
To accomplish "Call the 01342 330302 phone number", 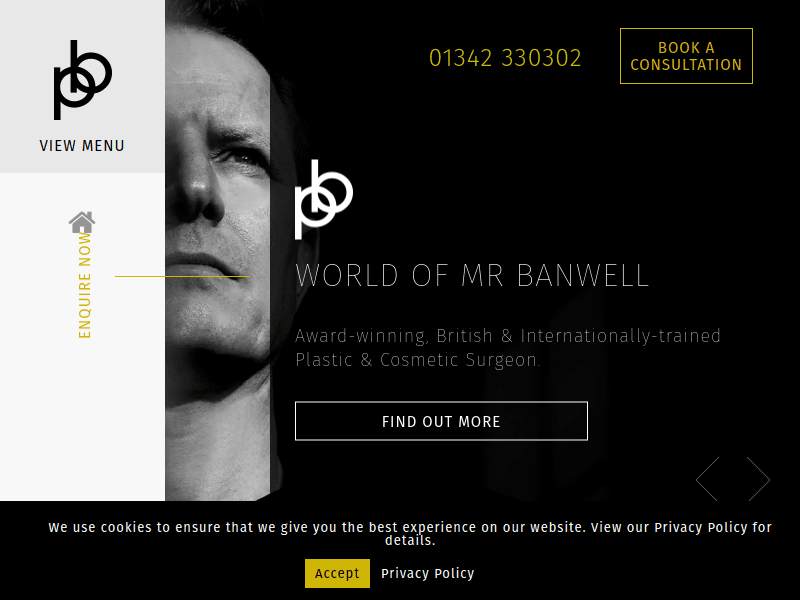I will [505, 58].
